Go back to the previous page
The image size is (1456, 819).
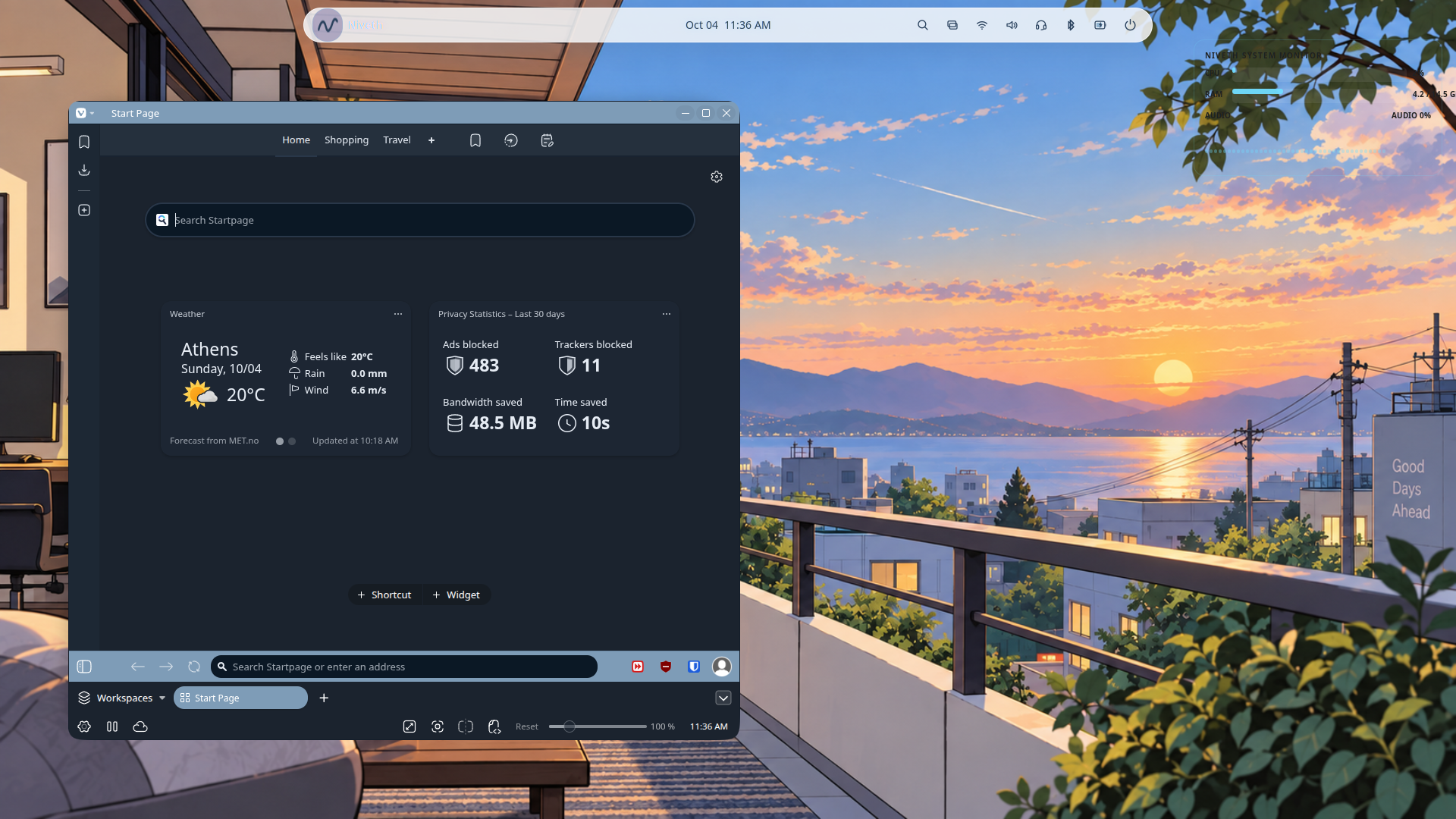(137, 667)
